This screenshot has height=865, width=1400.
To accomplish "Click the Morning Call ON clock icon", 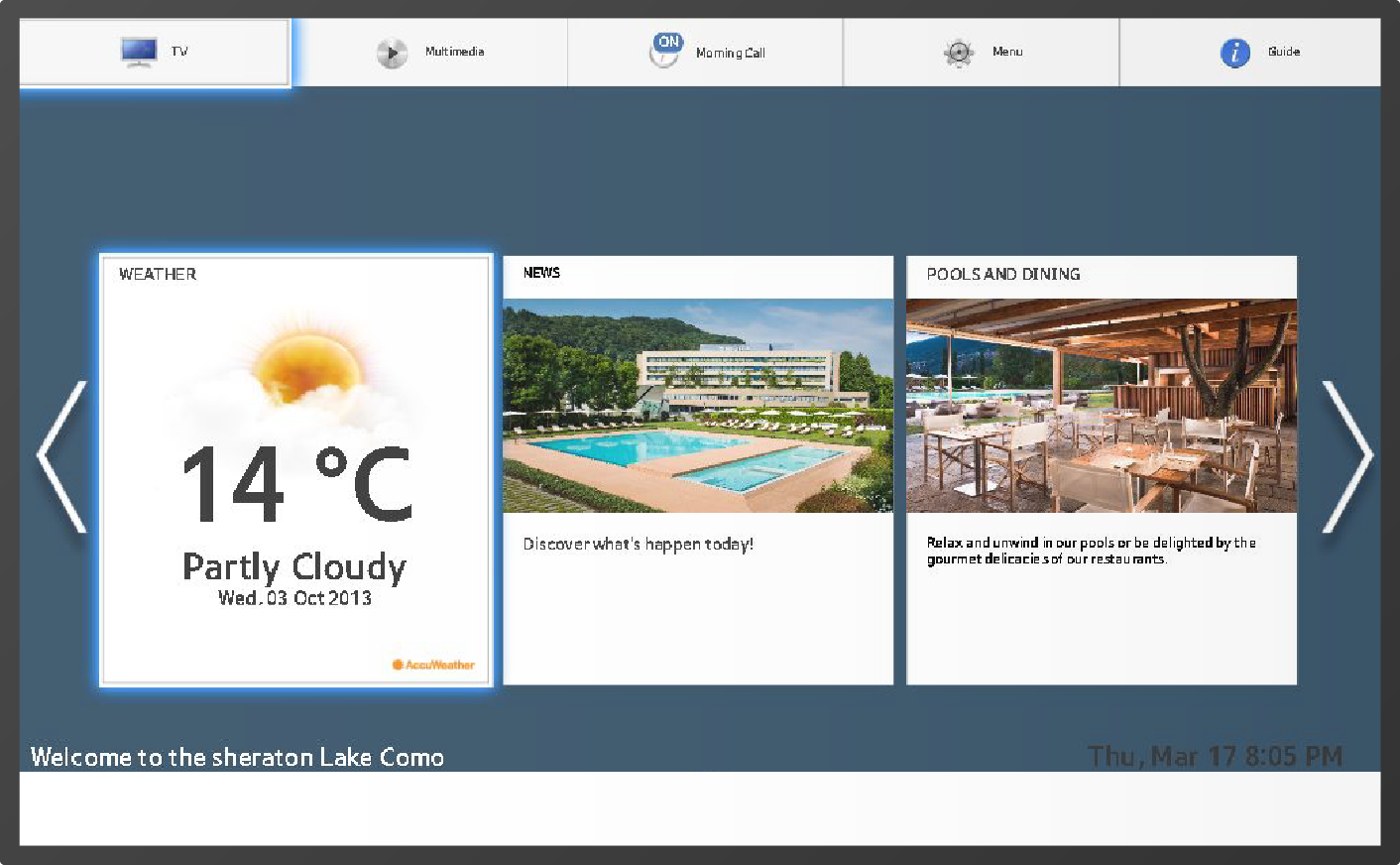I will click(x=665, y=50).
